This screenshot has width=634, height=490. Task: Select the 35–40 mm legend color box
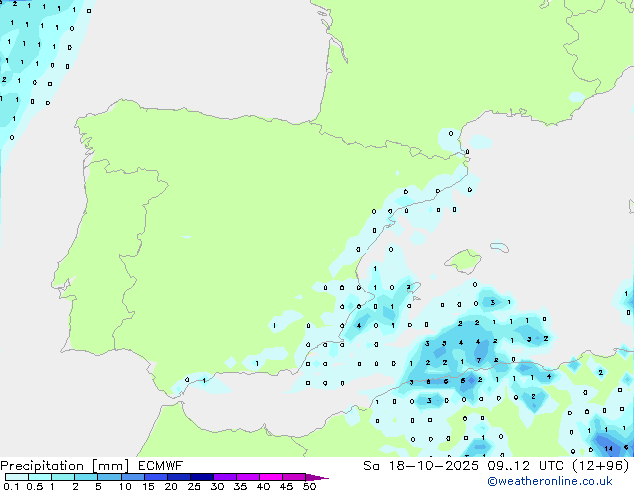point(248,477)
